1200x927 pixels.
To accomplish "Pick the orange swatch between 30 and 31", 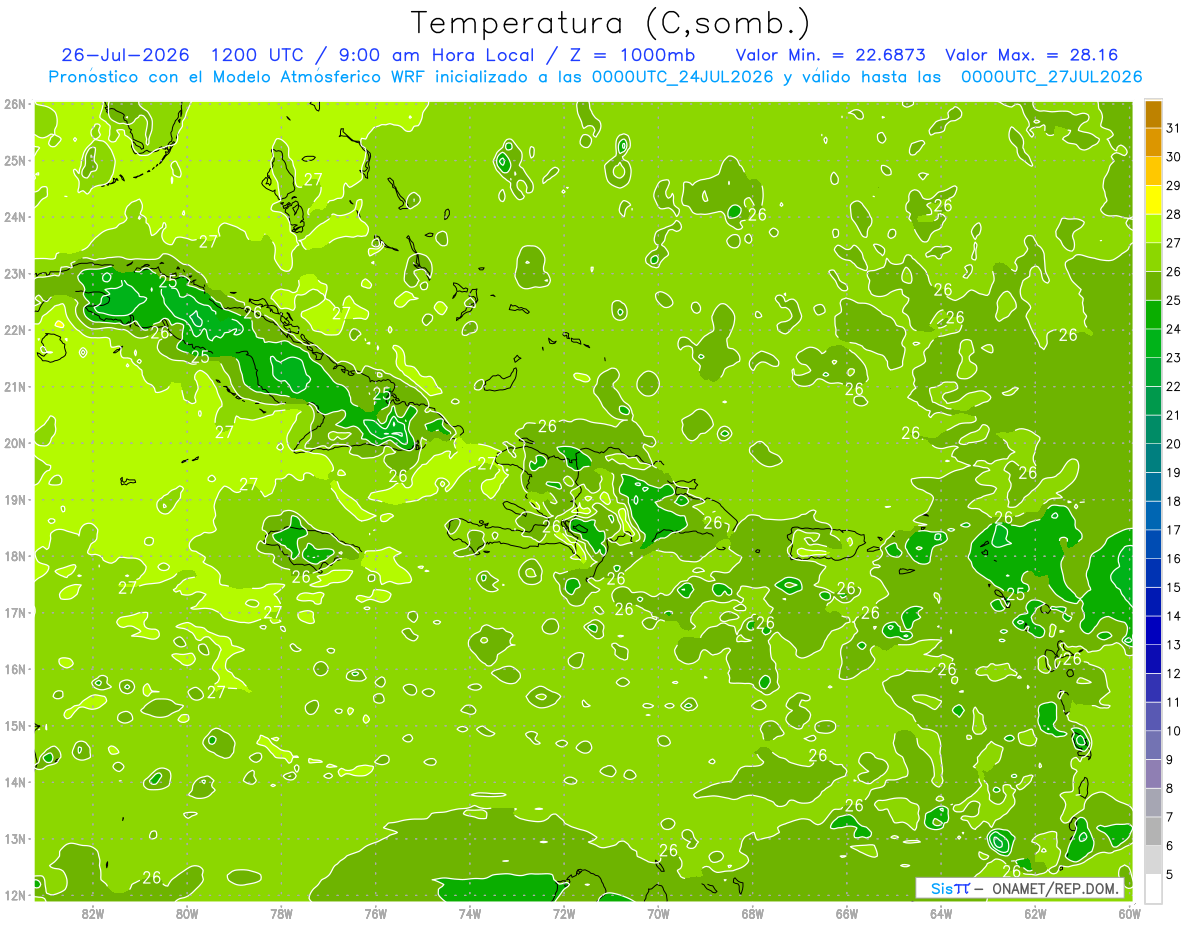I will tap(1153, 143).
